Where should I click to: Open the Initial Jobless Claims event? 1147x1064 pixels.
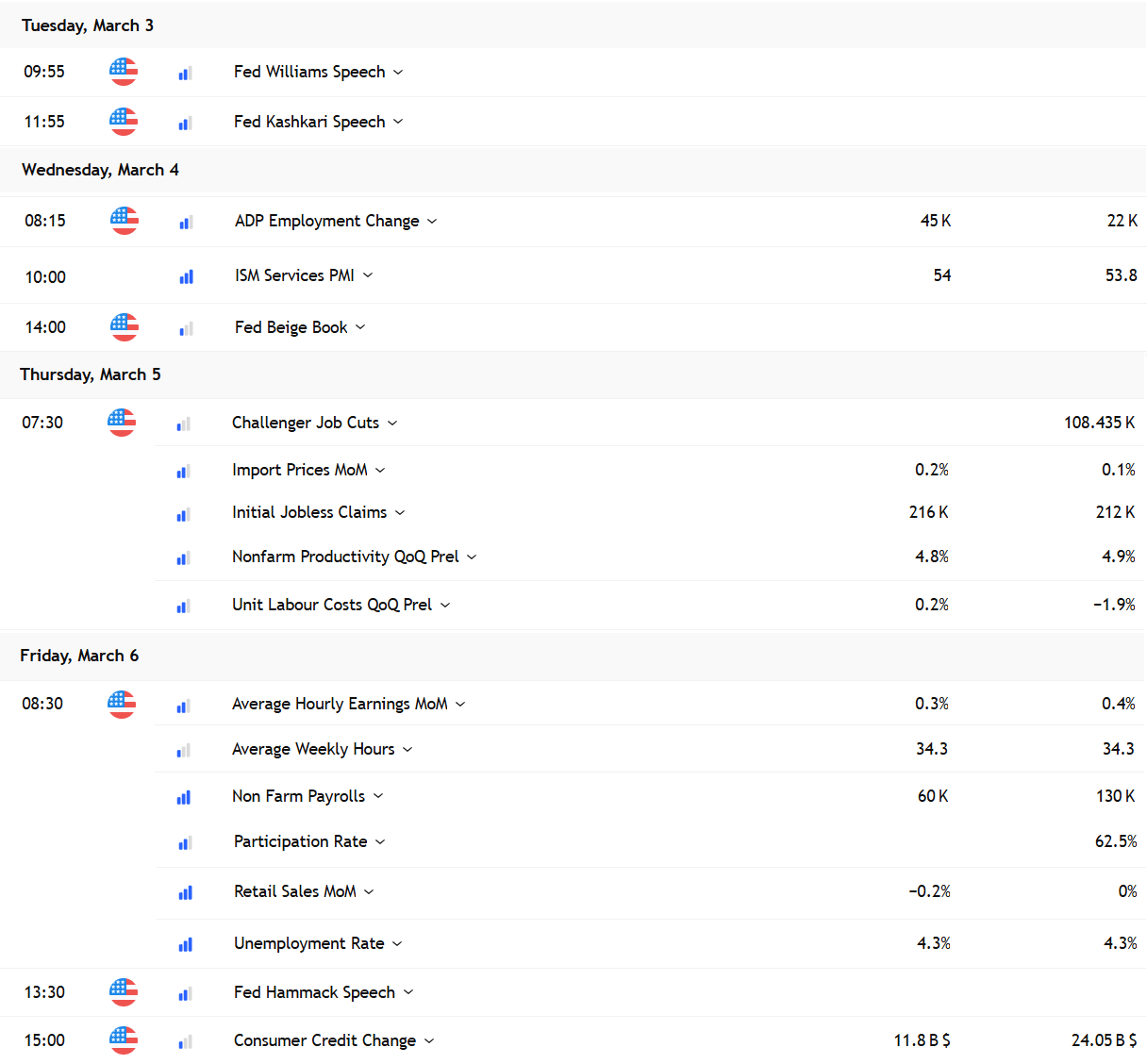(309, 512)
